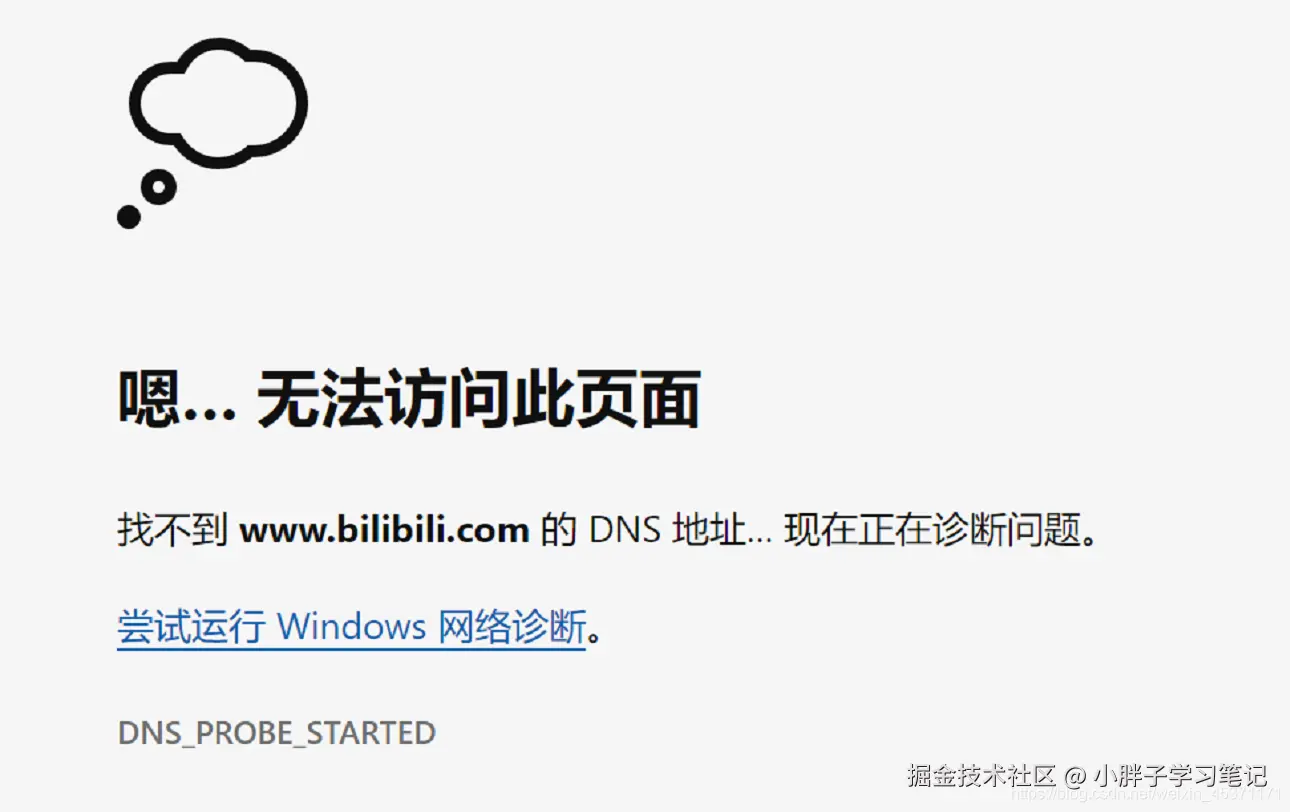The height and width of the screenshot is (812, 1290).
Task: Click 尝试运行 at the start of the link
Action: [x=191, y=628]
